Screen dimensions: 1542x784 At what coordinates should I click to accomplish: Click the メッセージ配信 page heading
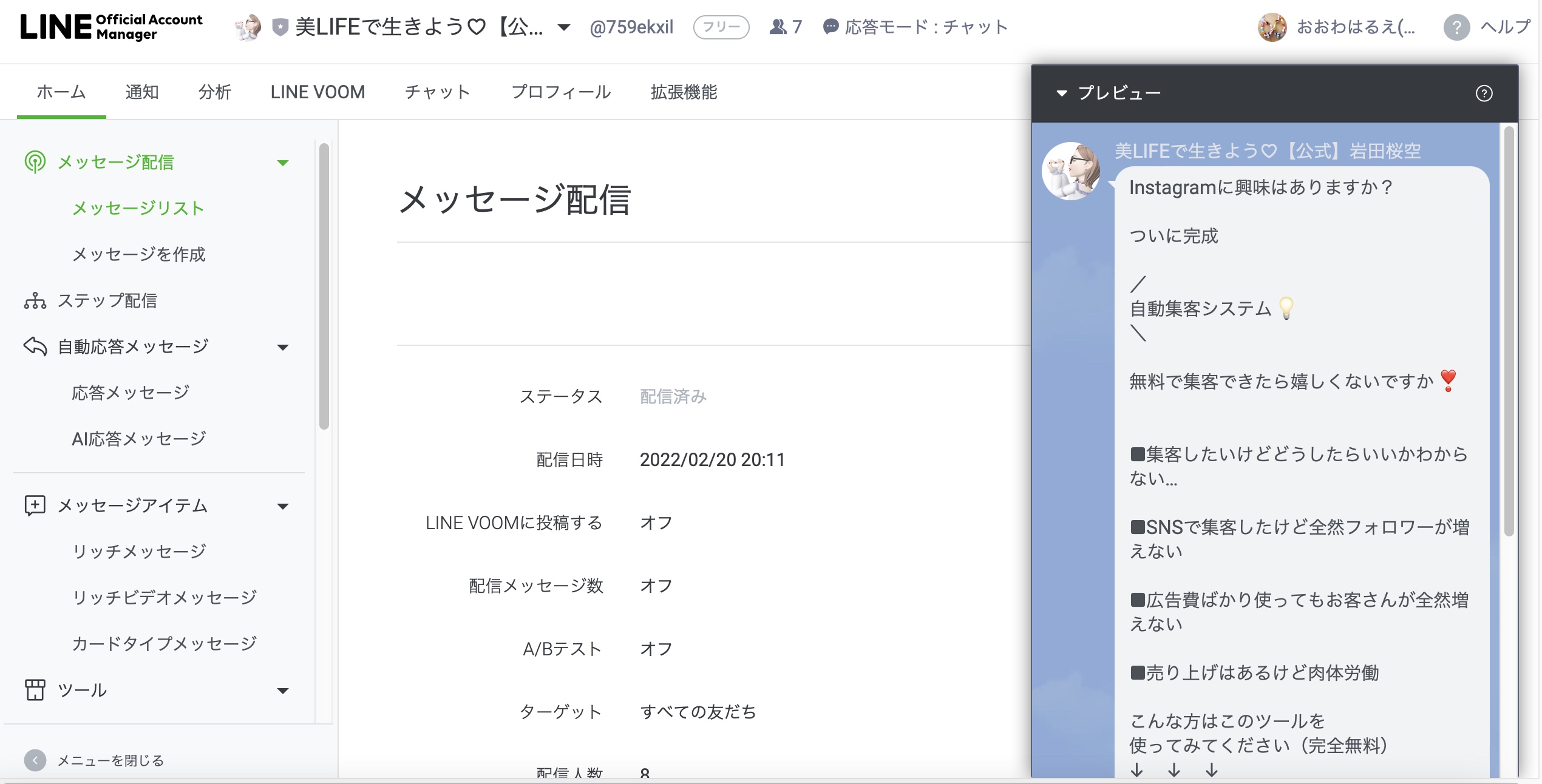click(x=515, y=200)
